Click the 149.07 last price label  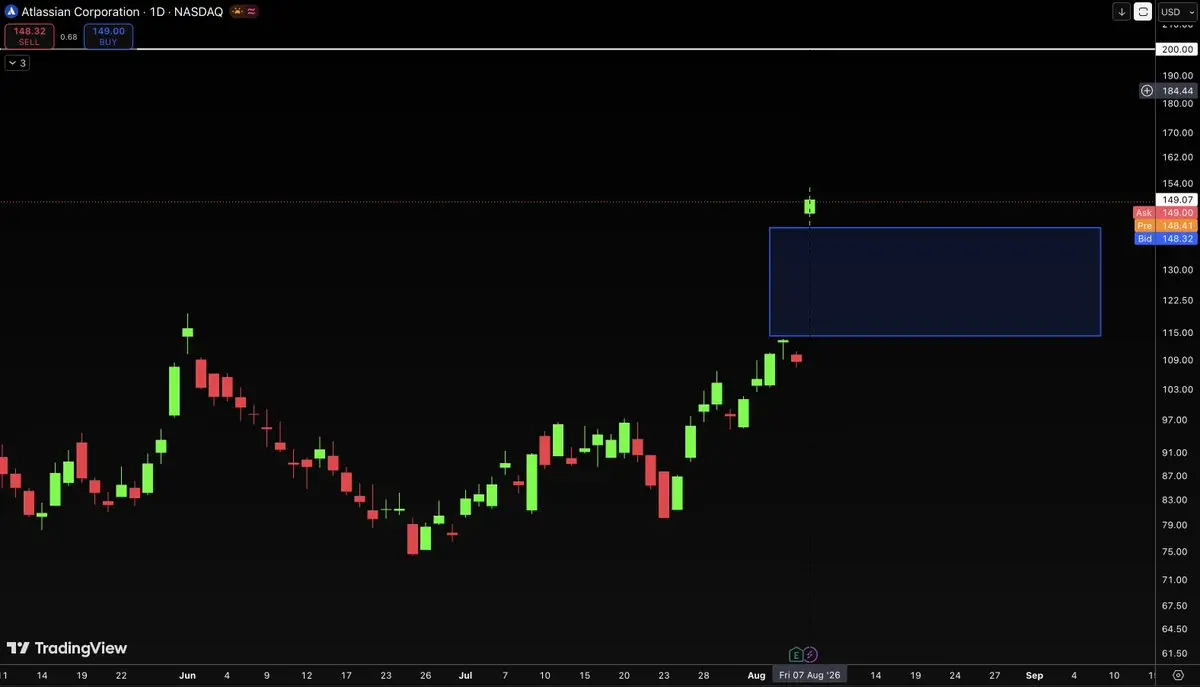(1176, 199)
